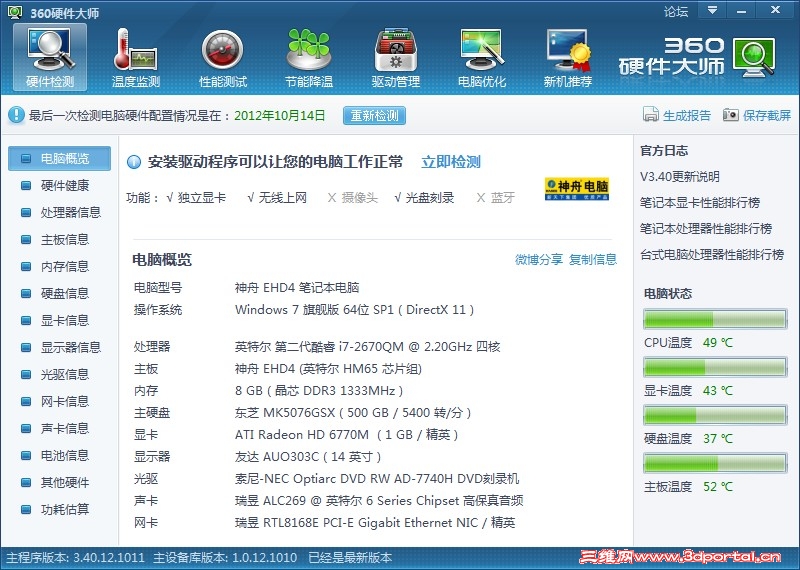Click the ATI Radeon HD 6770M text
This screenshot has width=800, height=570.
coord(346,435)
